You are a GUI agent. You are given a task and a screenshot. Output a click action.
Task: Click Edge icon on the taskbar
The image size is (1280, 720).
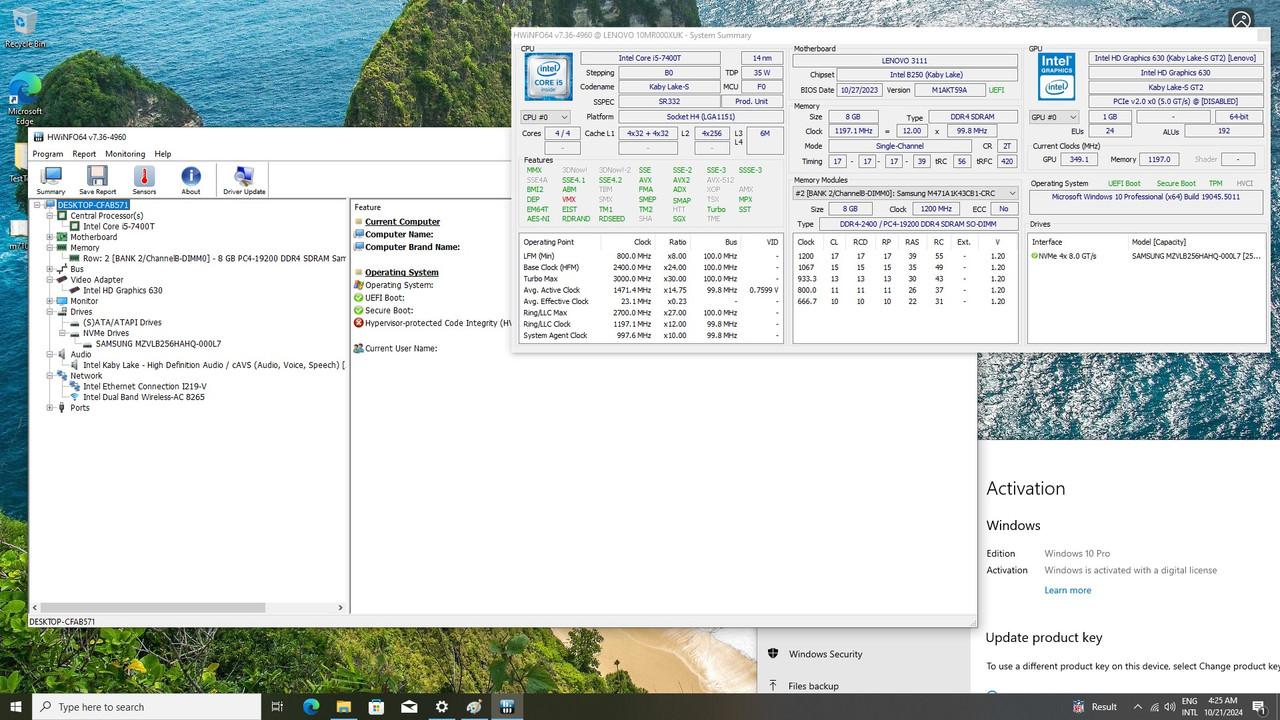[311, 706]
